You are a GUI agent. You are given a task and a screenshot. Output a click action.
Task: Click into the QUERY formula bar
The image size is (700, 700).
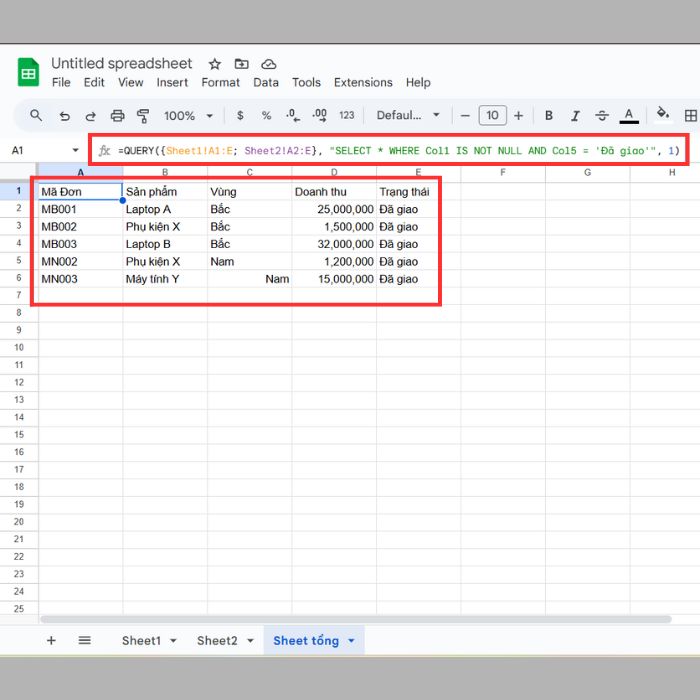click(x=399, y=150)
